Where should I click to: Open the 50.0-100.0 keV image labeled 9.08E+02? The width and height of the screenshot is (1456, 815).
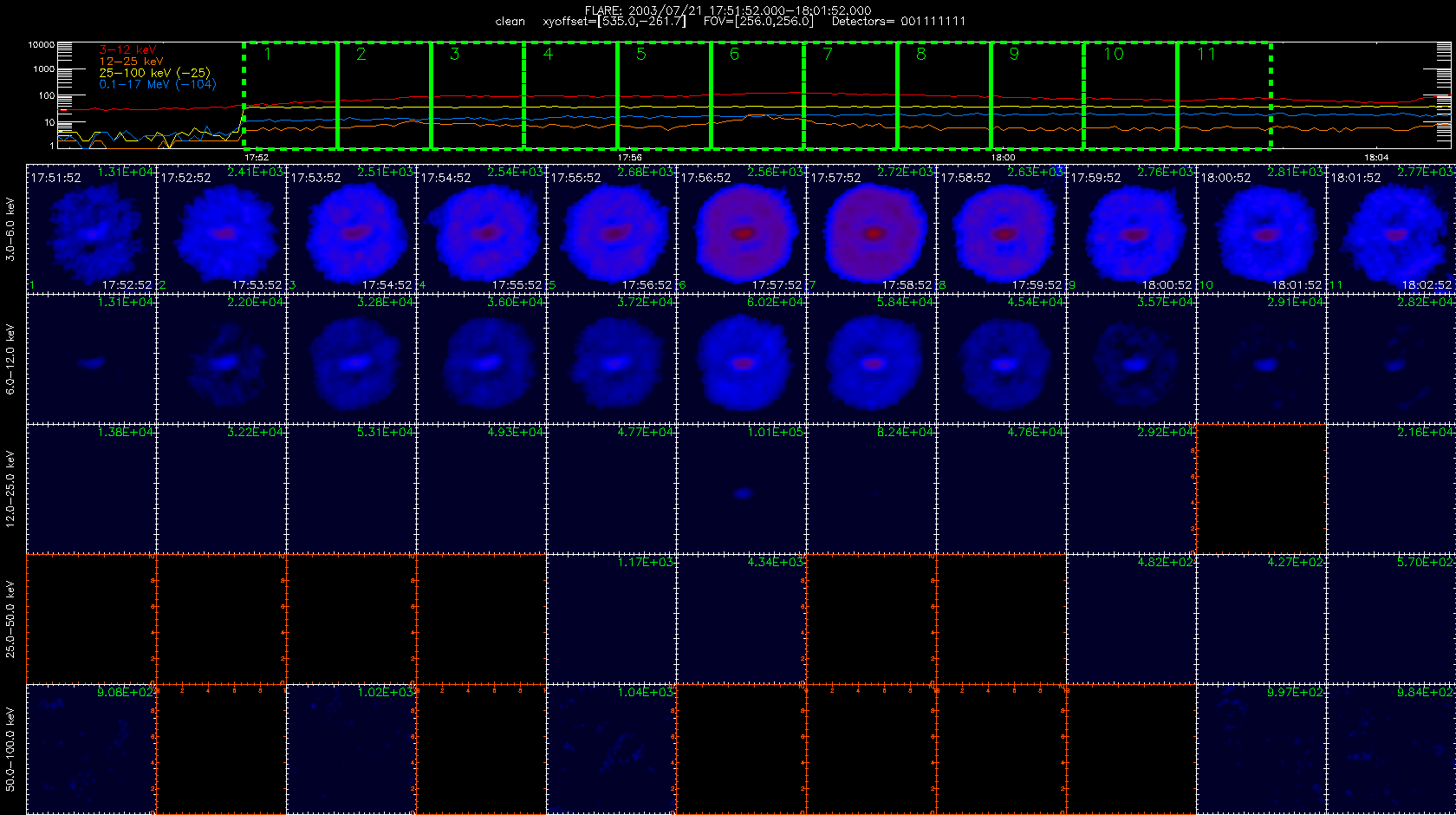coord(91,749)
